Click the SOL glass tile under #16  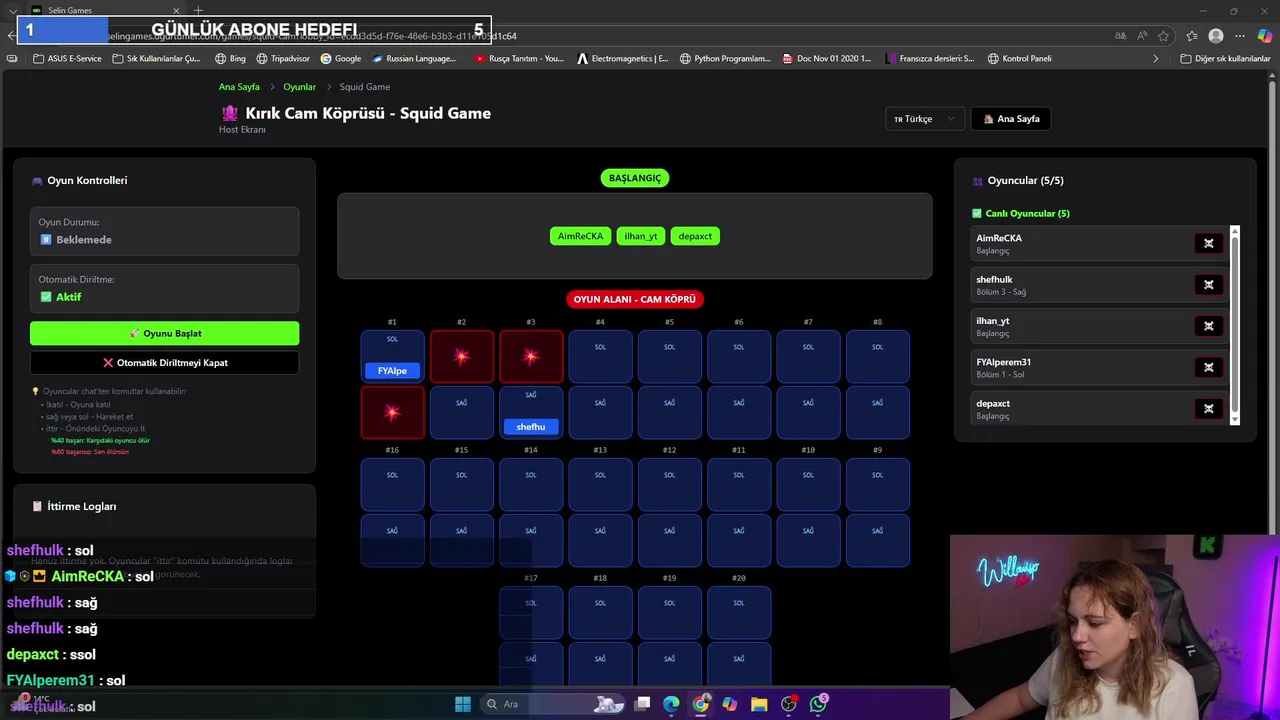click(x=392, y=484)
